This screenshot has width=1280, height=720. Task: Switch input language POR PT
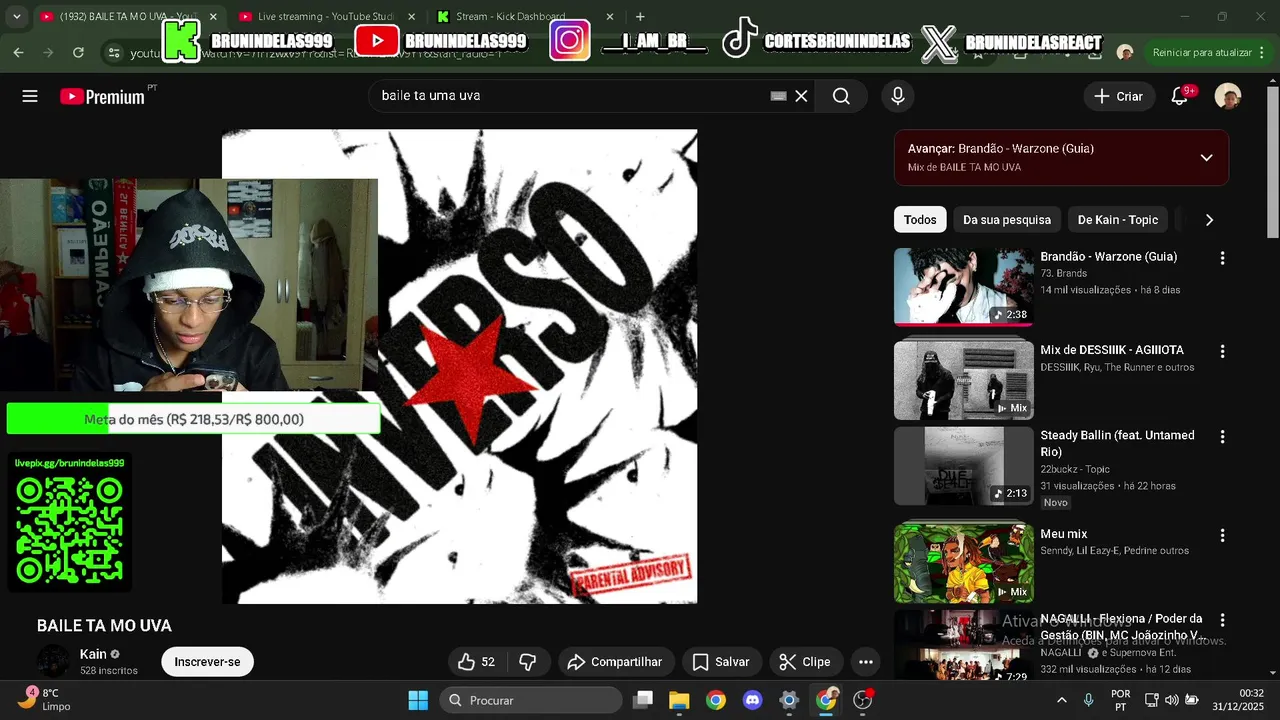point(1121,700)
